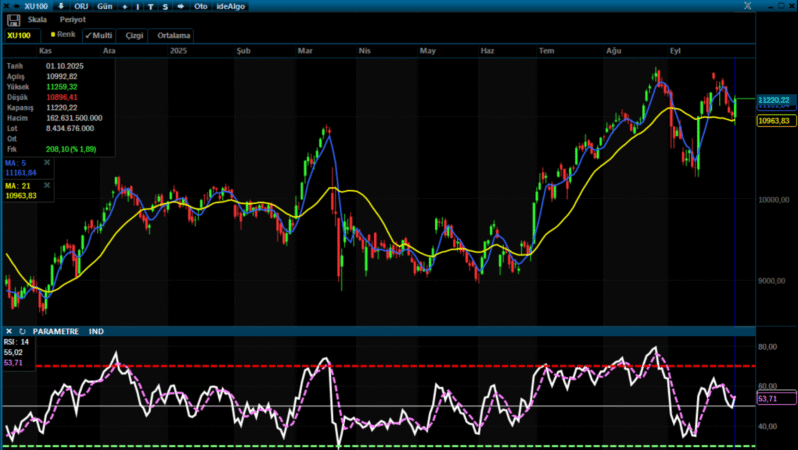Click the S icon in title bar
The image size is (798, 450).
click(x=165, y=6)
